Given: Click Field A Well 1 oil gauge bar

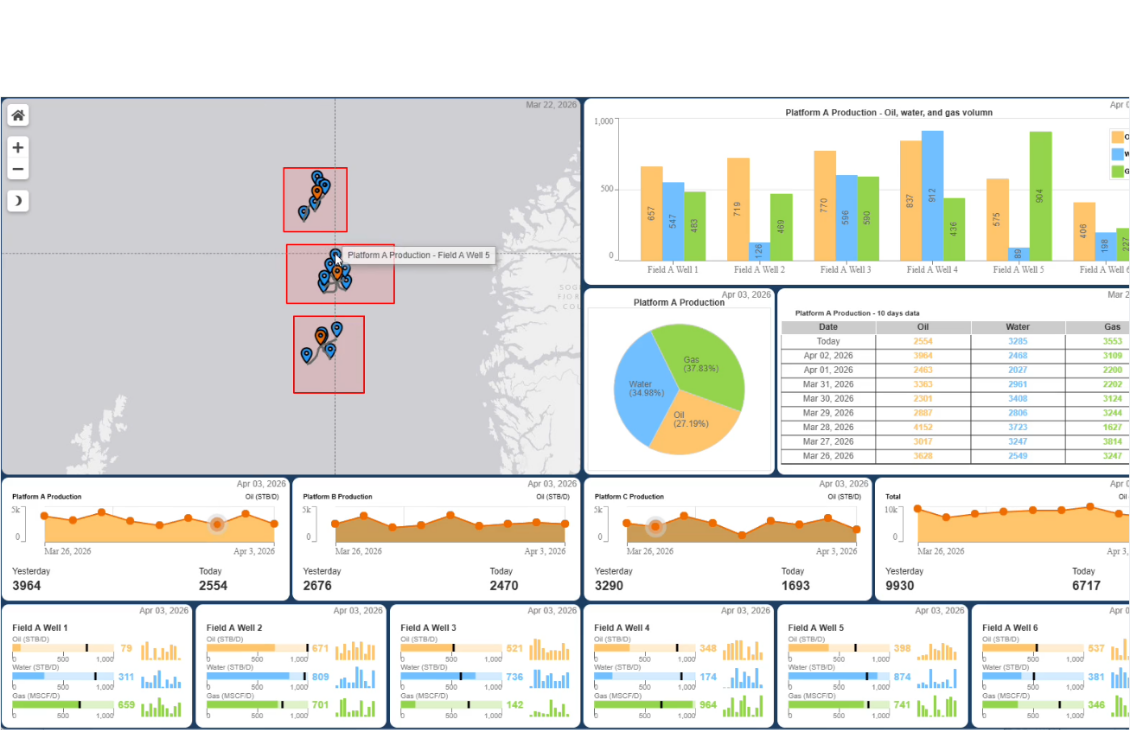Looking at the screenshot, I should click(63, 648).
